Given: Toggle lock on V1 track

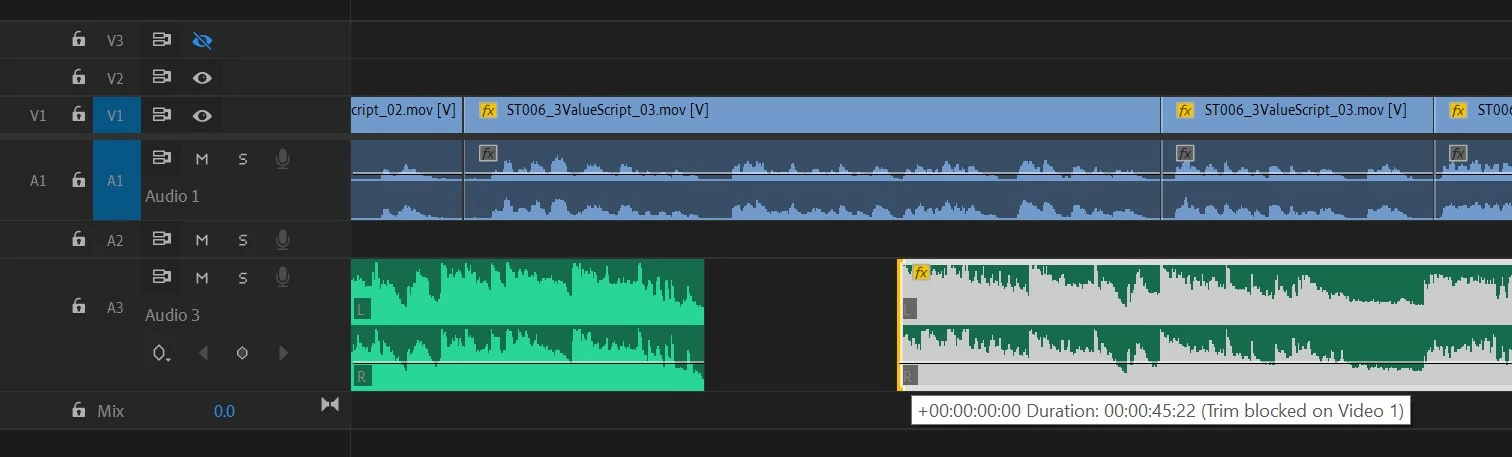Looking at the screenshot, I should pos(78,115).
